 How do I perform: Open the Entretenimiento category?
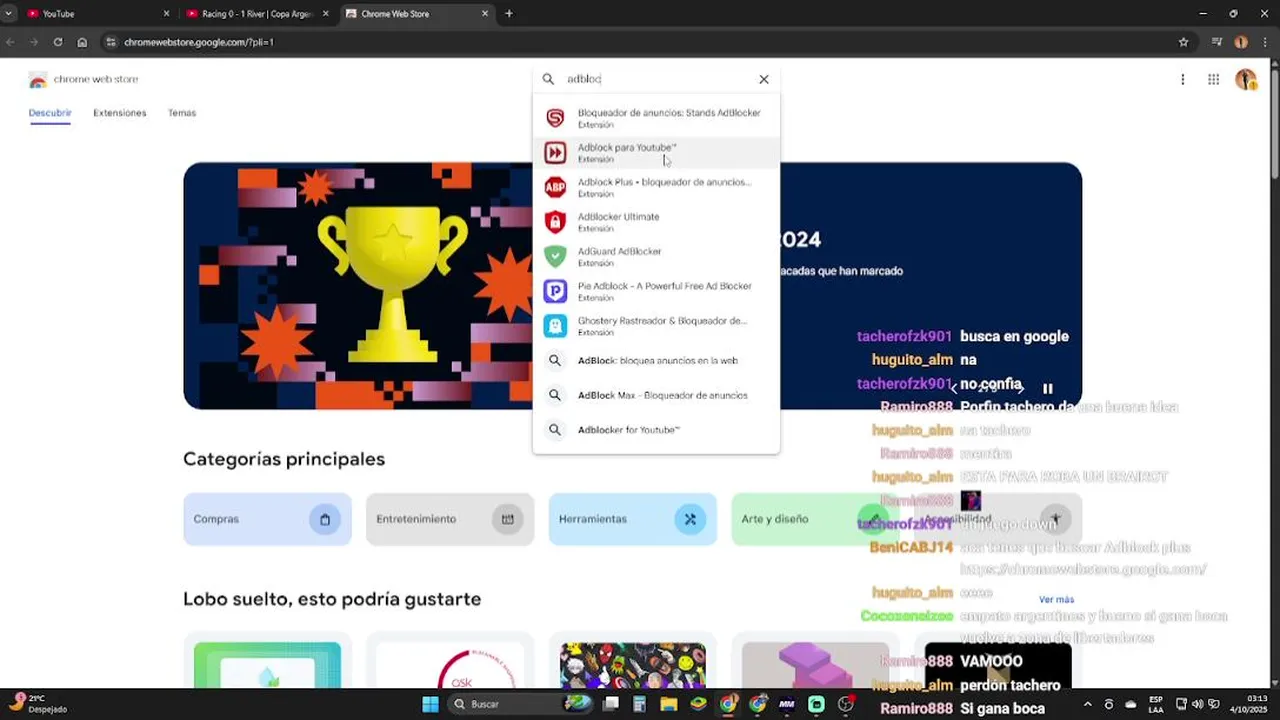[x=450, y=519]
